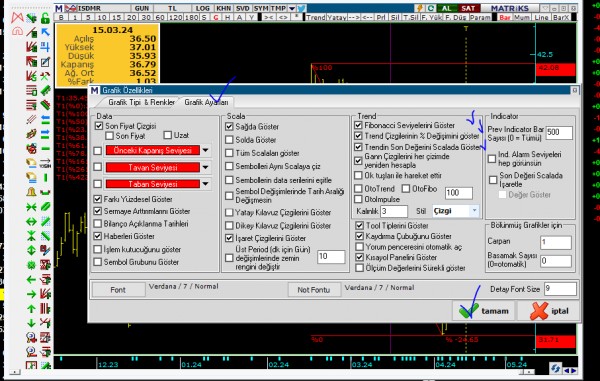Uncheck Sağda Göster scale option
This screenshot has width=600, height=381.
click(229, 126)
